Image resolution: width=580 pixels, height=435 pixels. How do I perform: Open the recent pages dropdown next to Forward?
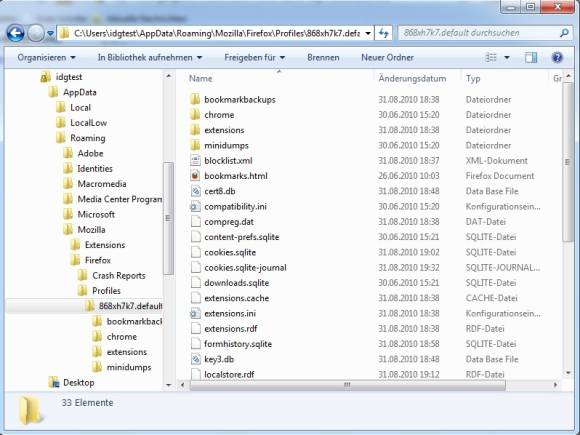[x=51, y=34]
